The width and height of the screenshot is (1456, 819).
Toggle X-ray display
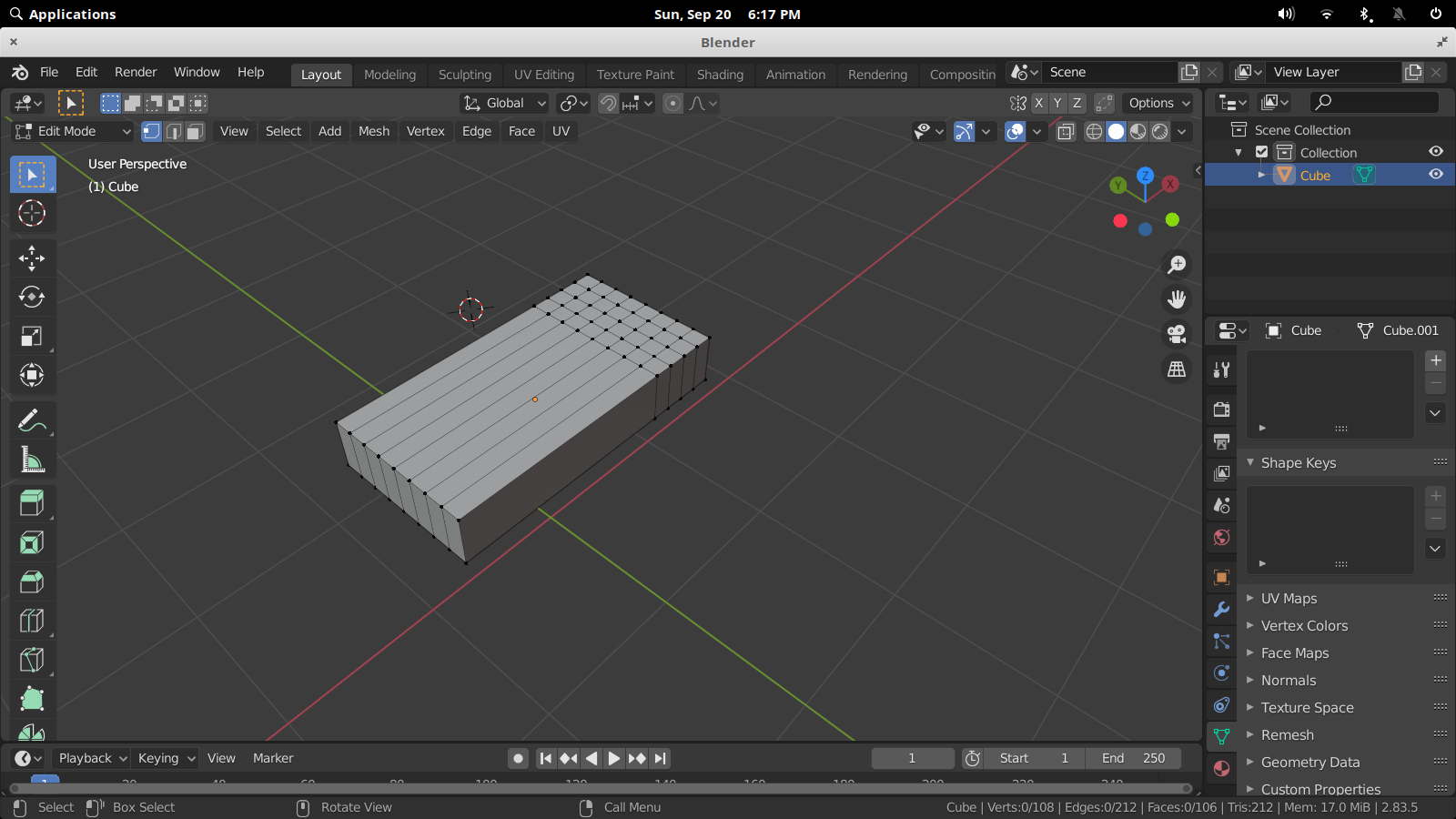[1066, 131]
